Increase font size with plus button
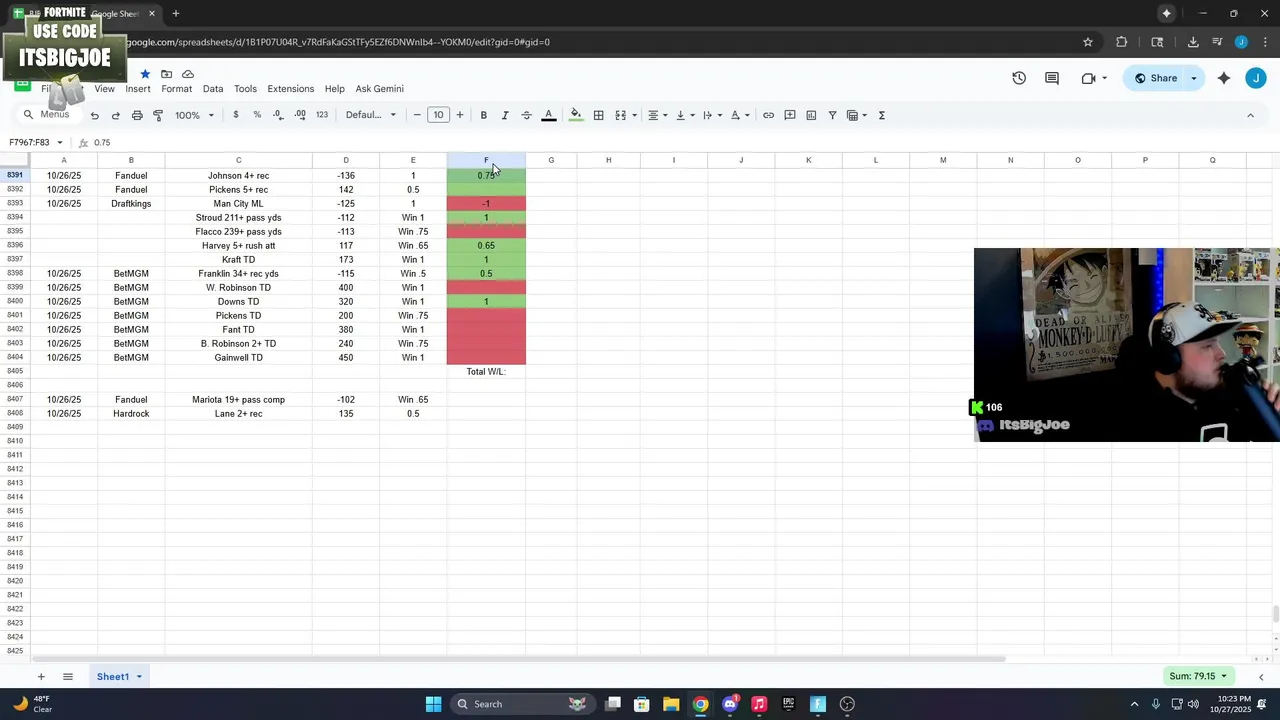The width and height of the screenshot is (1280, 720). pyautogui.click(x=460, y=115)
